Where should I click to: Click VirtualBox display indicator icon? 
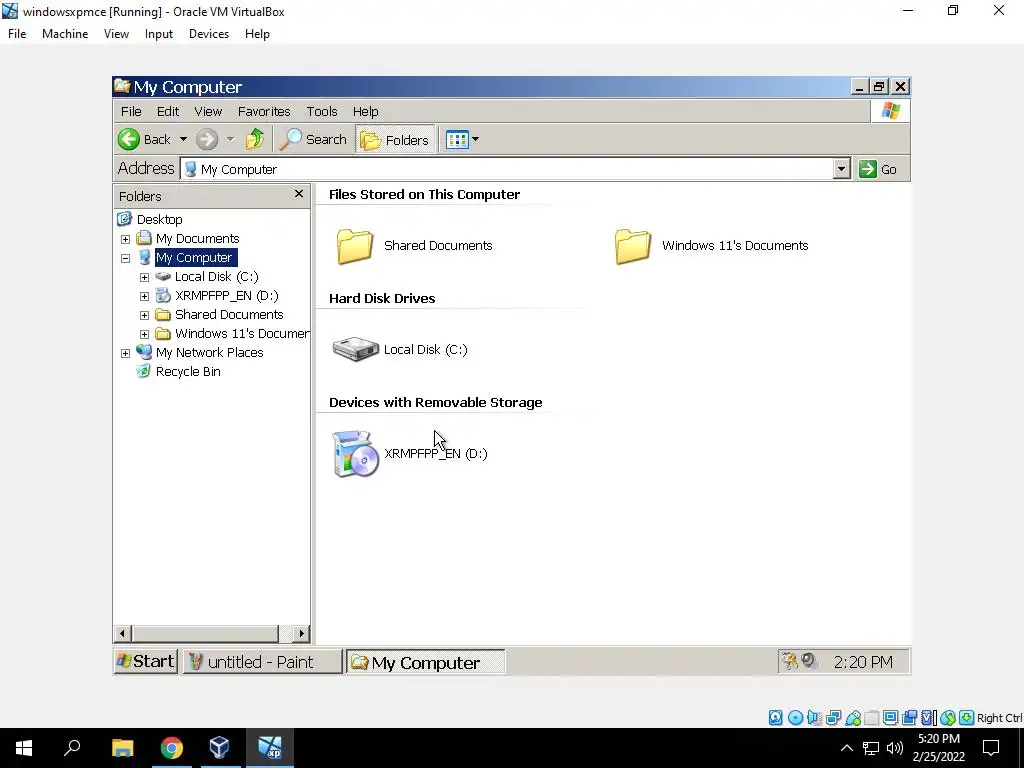click(x=890, y=718)
